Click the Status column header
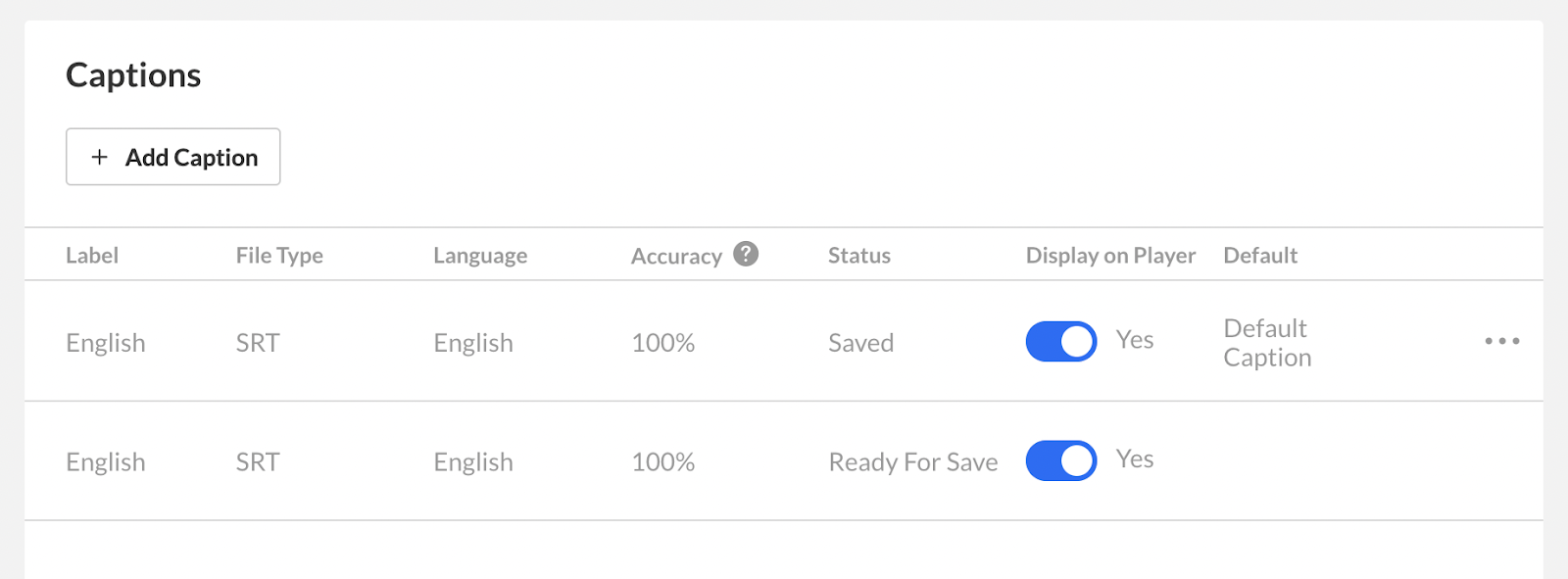 coord(859,256)
